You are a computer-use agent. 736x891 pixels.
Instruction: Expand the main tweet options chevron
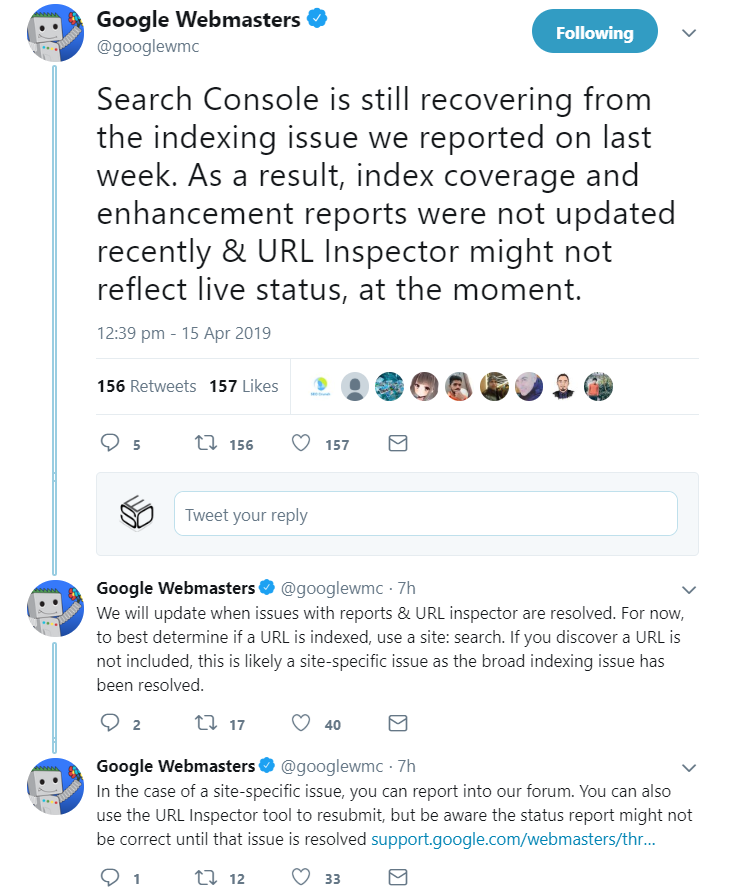click(689, 33)
